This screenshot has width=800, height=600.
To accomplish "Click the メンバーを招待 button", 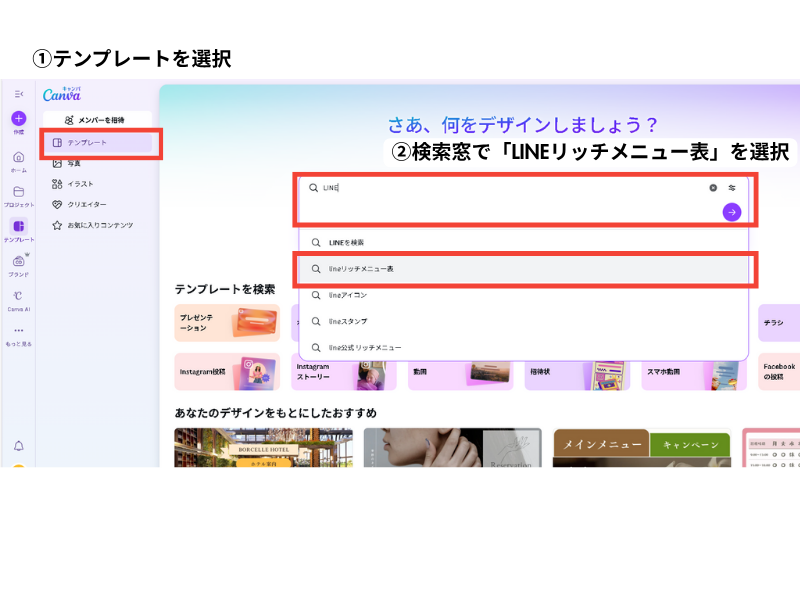I will click(x=98, y=119).
